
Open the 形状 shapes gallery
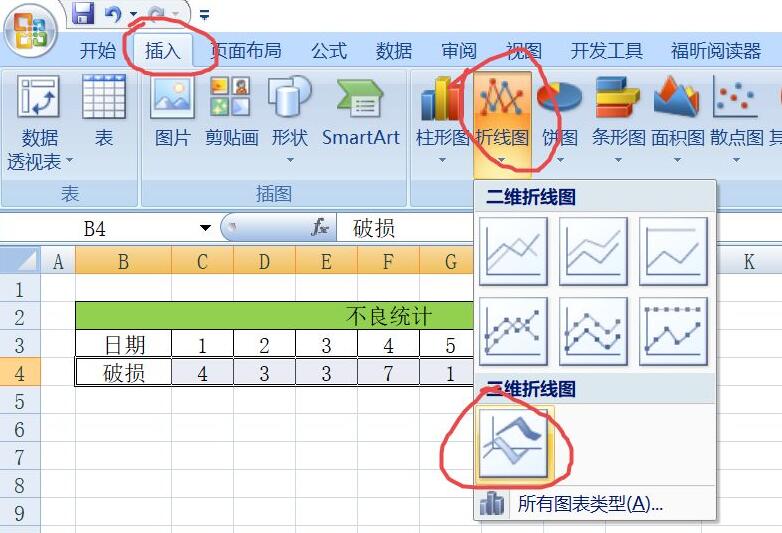click(290, 120)
